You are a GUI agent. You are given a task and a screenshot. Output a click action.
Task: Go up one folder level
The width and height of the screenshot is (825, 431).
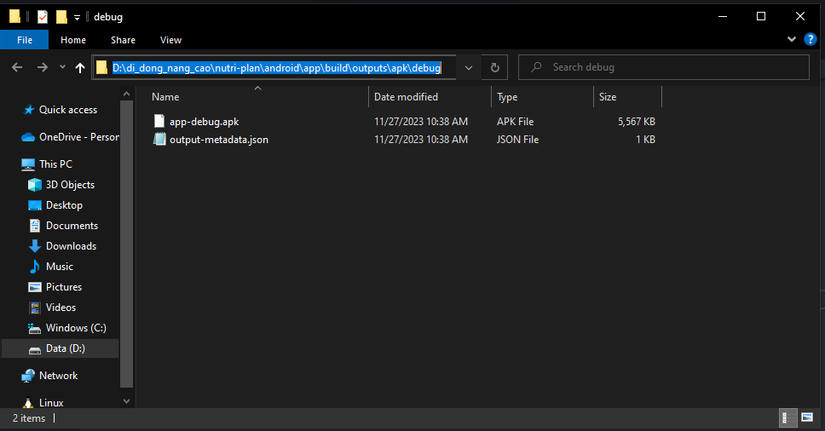click(x=80, y=67)
